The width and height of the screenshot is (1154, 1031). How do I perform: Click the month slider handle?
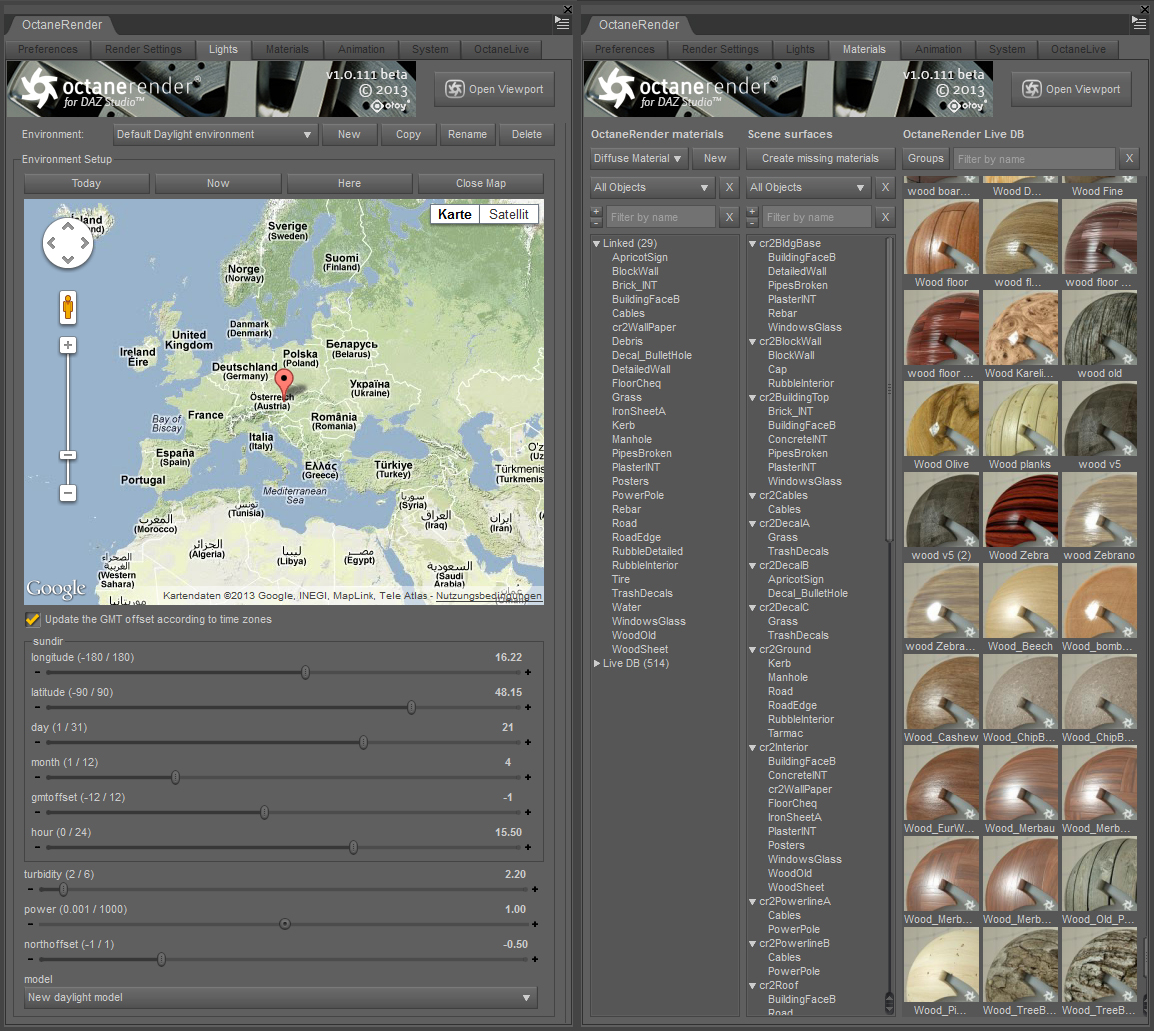coord(175,777)
